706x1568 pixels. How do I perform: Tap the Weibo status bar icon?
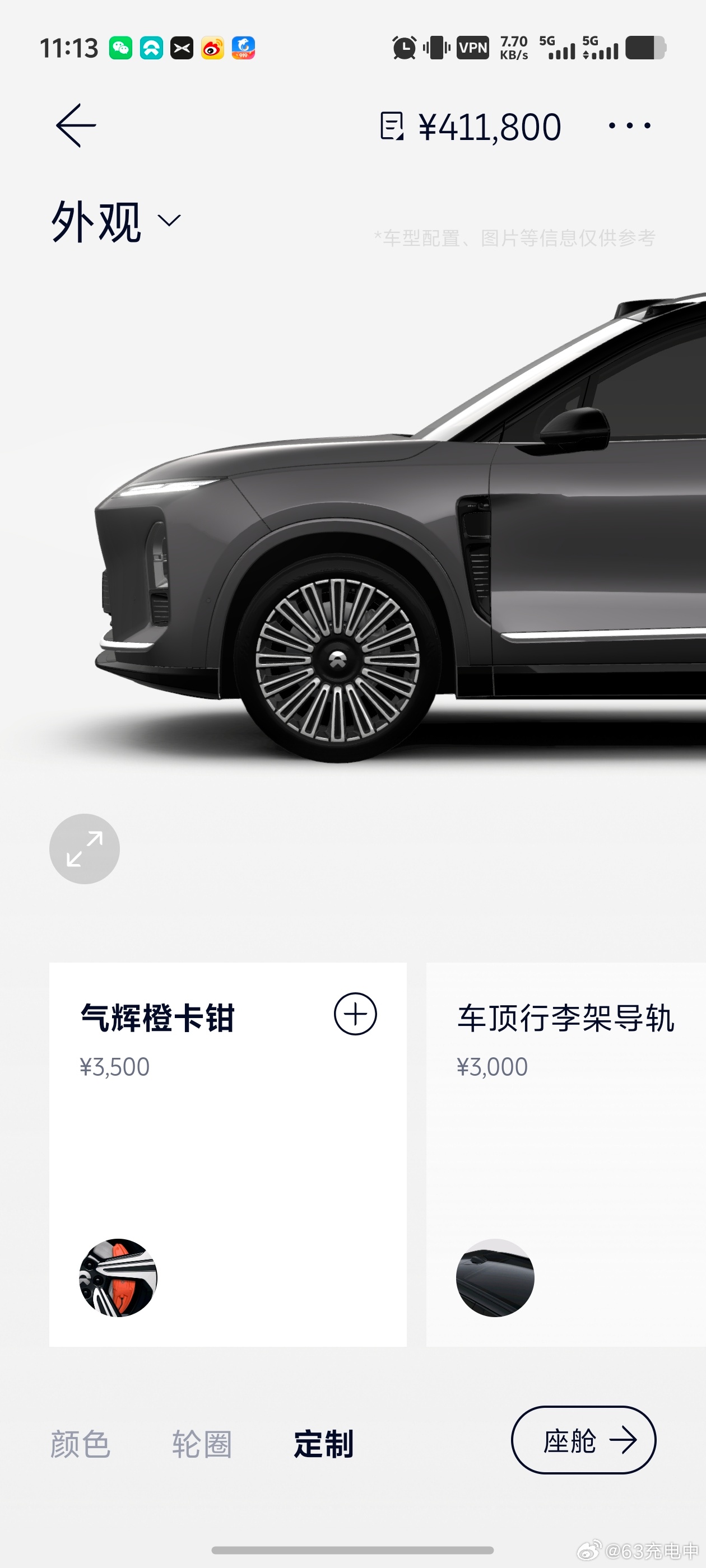[212, 48]
